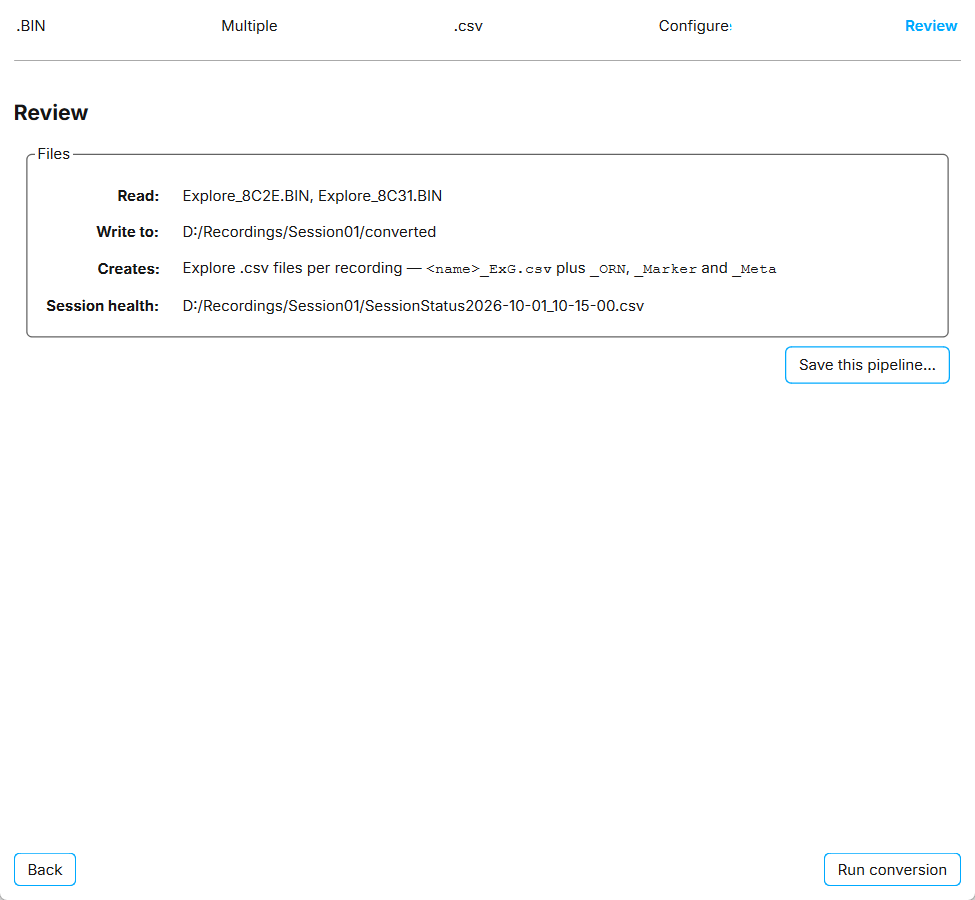Return to the Configure step
Screen dimensions: 975x900
point(695,26)
